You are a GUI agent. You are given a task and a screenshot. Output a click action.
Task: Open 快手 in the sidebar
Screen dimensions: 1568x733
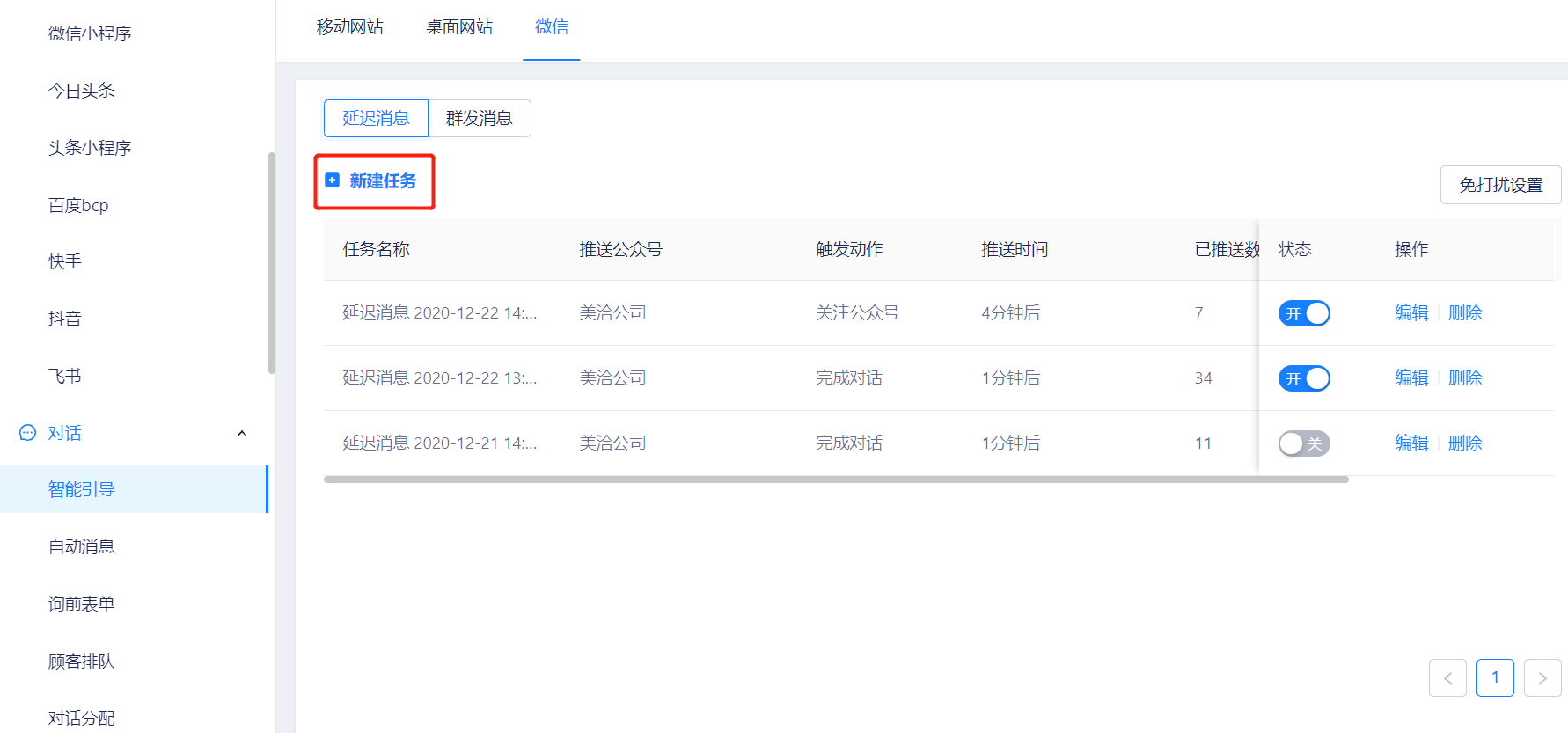tap(64, 261)
